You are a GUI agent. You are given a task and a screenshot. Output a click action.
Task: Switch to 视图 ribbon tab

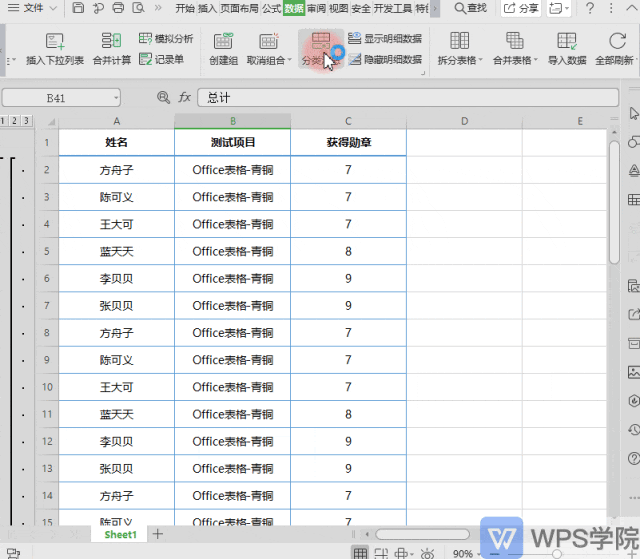[x=338, y=8]
